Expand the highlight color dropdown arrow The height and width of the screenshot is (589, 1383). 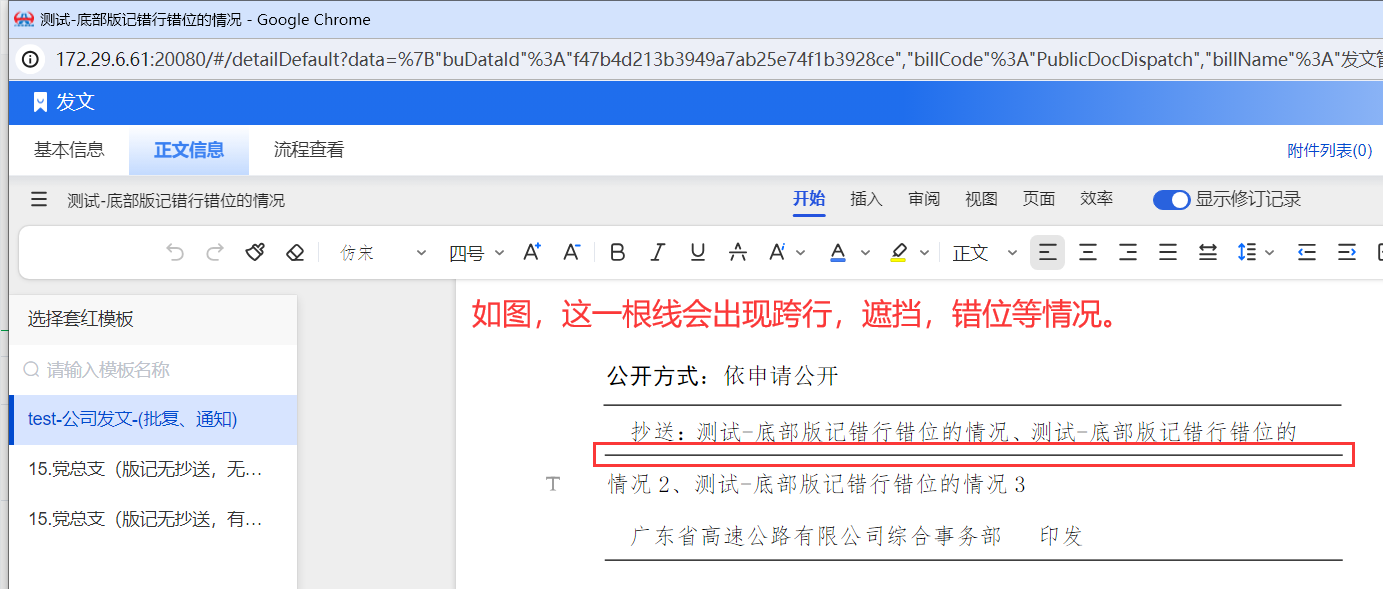[x=924, y=253]
